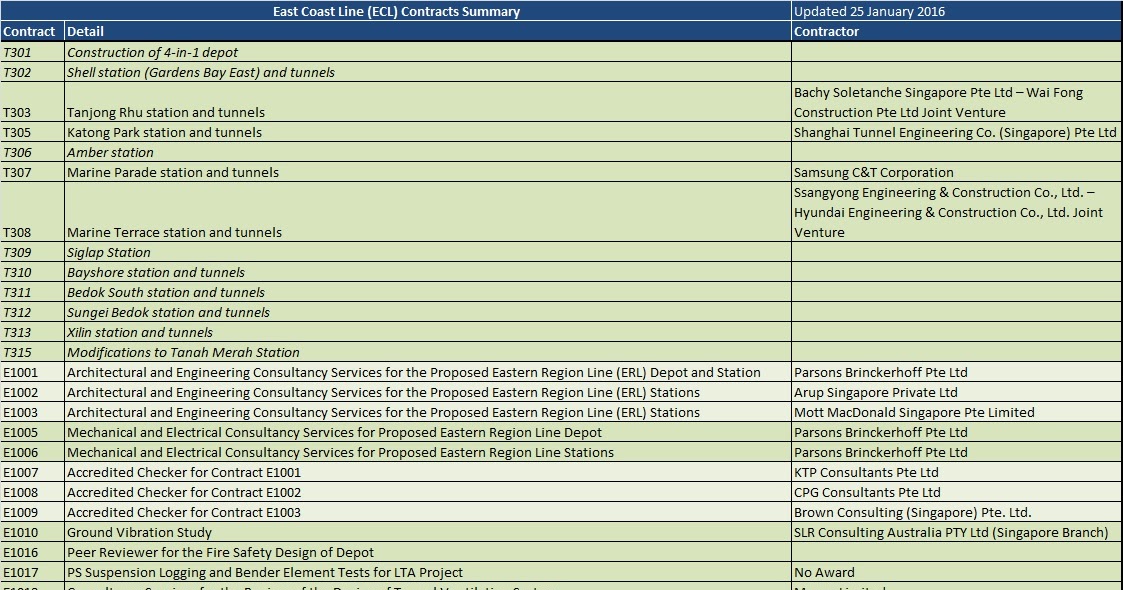This screenshot has width=1123, height=590.
Task: Select the Eastern Region Line Depot M&E detail
Action: coord(428,432)
